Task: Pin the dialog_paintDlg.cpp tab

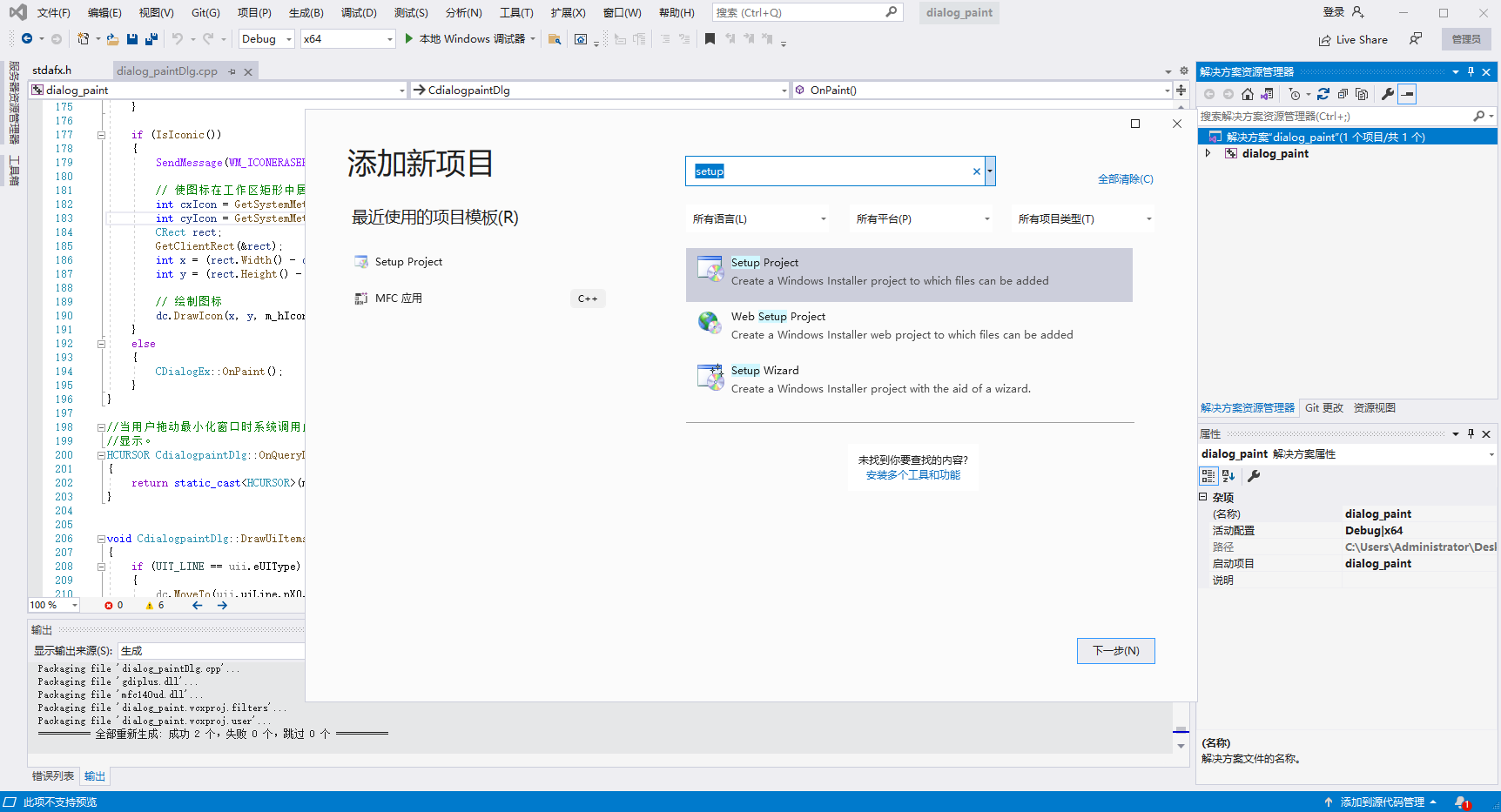Action: click(x=232, y=71)
